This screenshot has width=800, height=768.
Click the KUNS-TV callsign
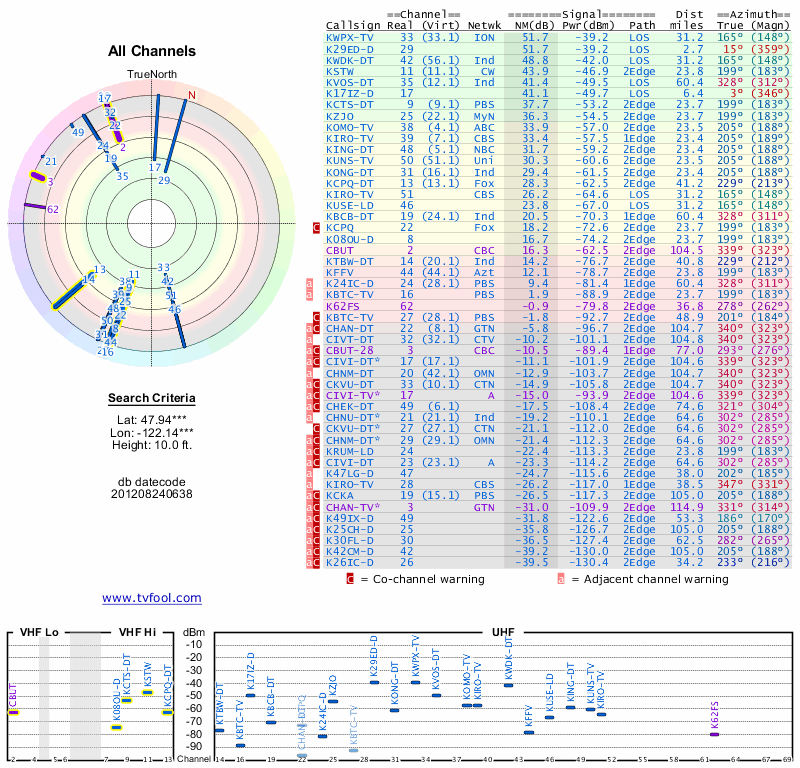point(349,161)
